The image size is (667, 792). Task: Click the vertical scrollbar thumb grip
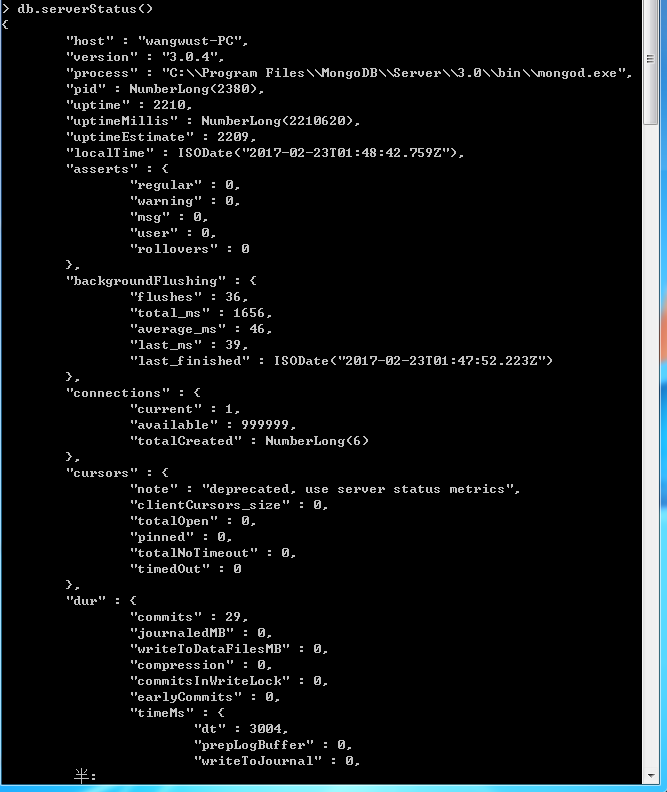click(650, 59)
